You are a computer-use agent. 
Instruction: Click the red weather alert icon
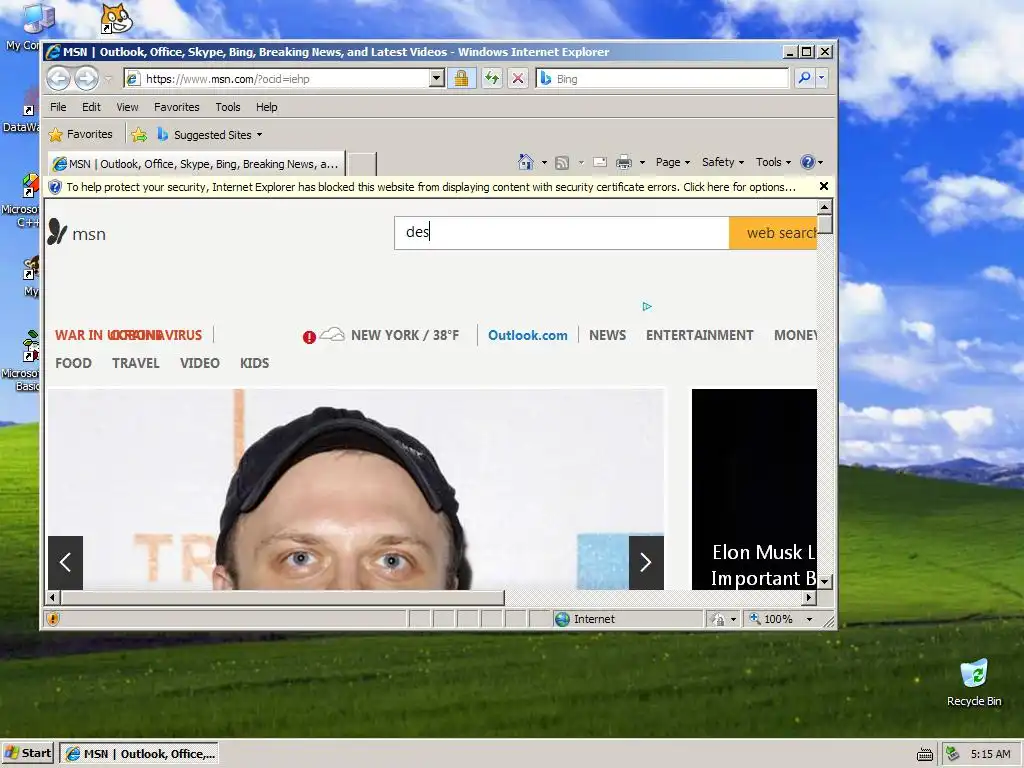click(x=309, y=337)
